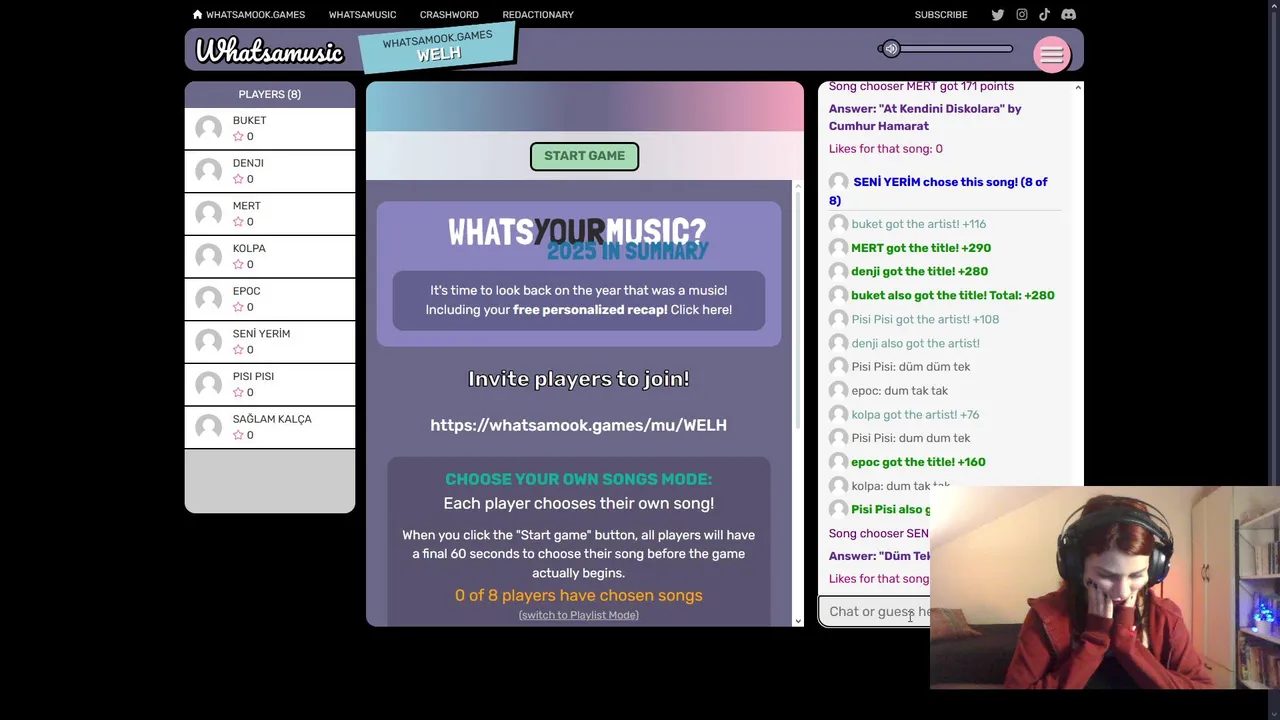Viewport: 1280px width, 720px height.
Task: Click EPOC's player avatar
Action: (x=209, y=299)
